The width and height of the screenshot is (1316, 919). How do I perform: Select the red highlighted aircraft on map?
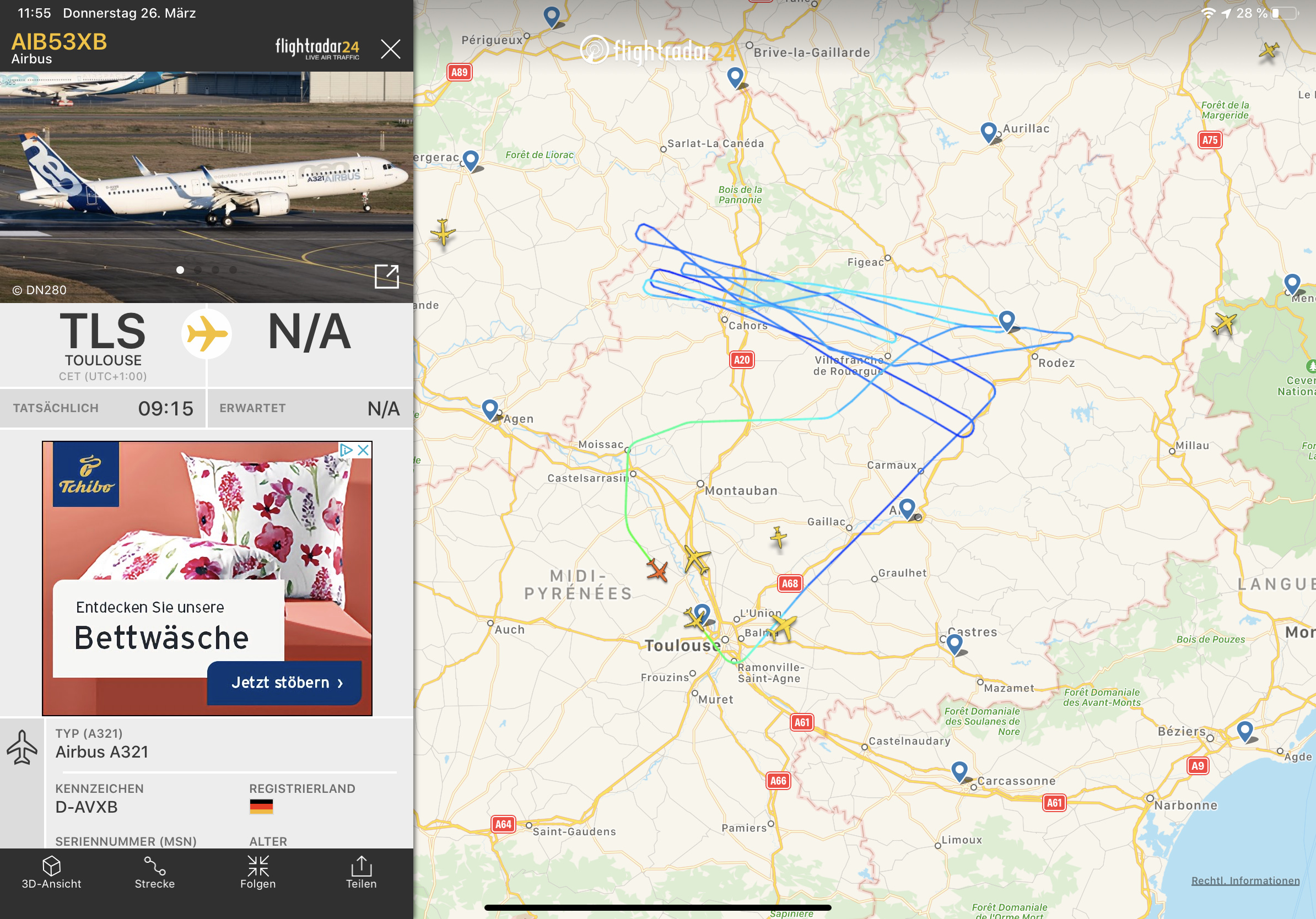657,570
